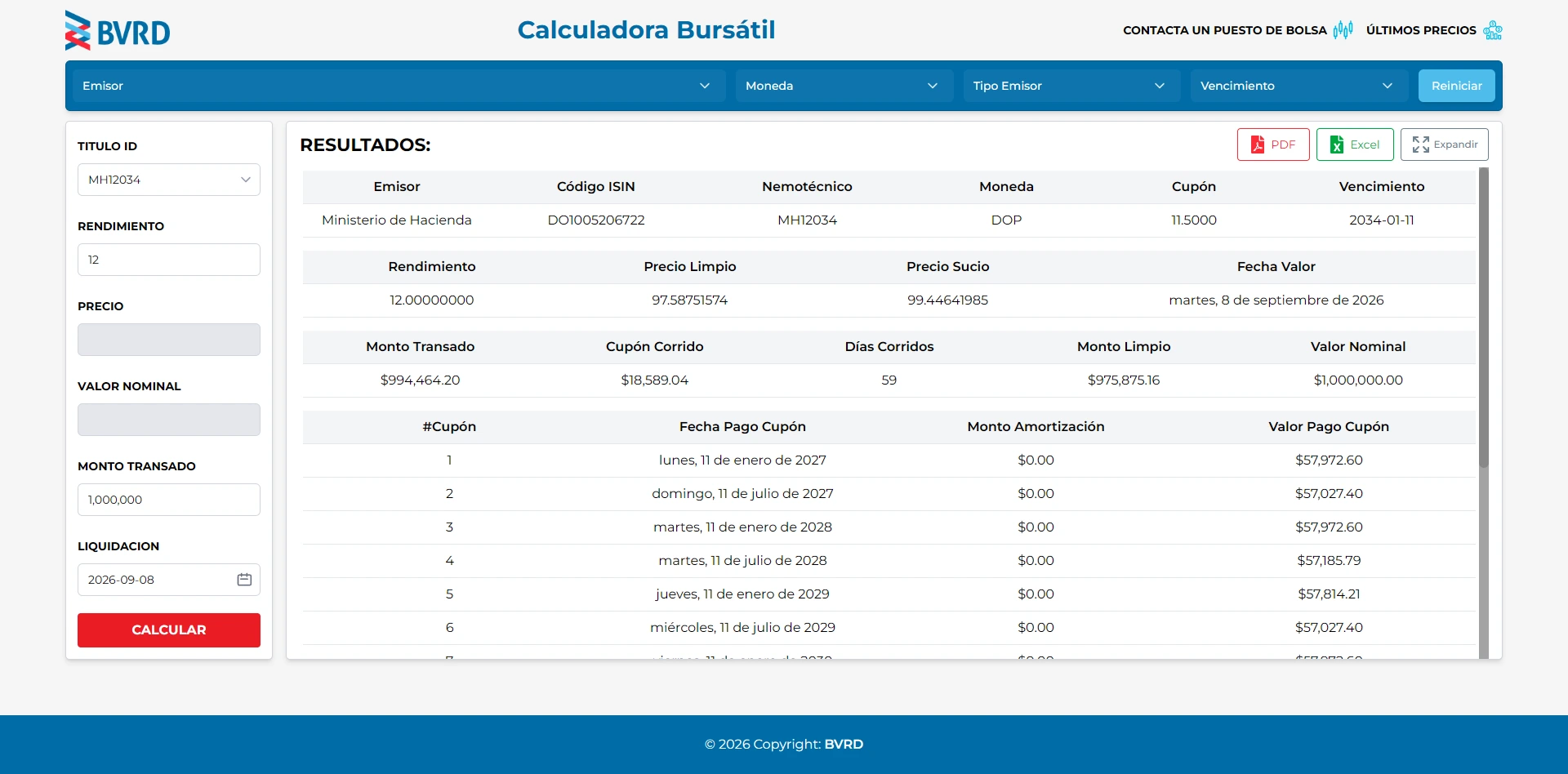Click the Rendimiento value 12.00000000
The image size is (1568, 774).
tap(432, 300)
